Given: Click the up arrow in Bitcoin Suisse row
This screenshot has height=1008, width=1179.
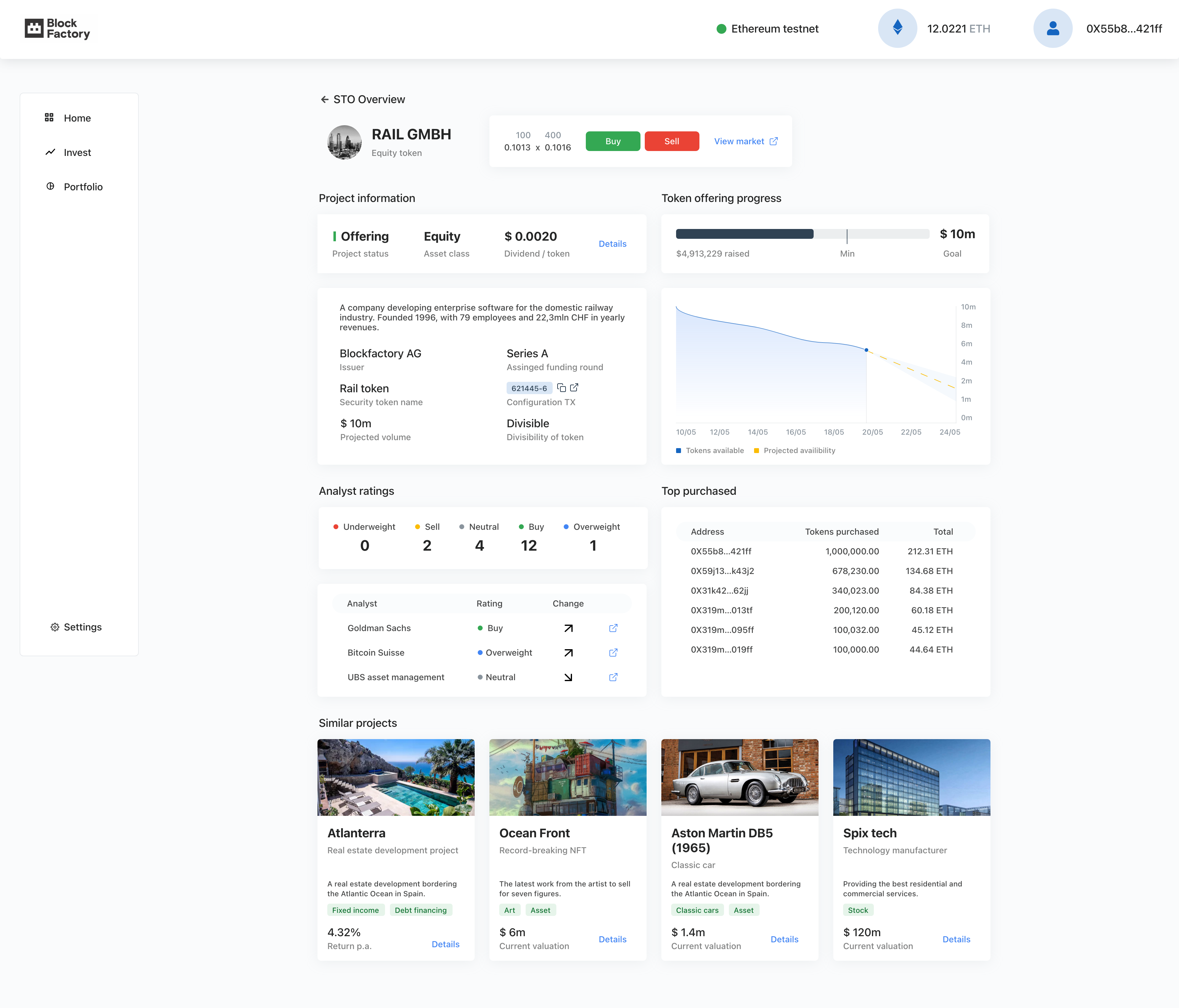Looking at the screenshot, I should 568,653.
